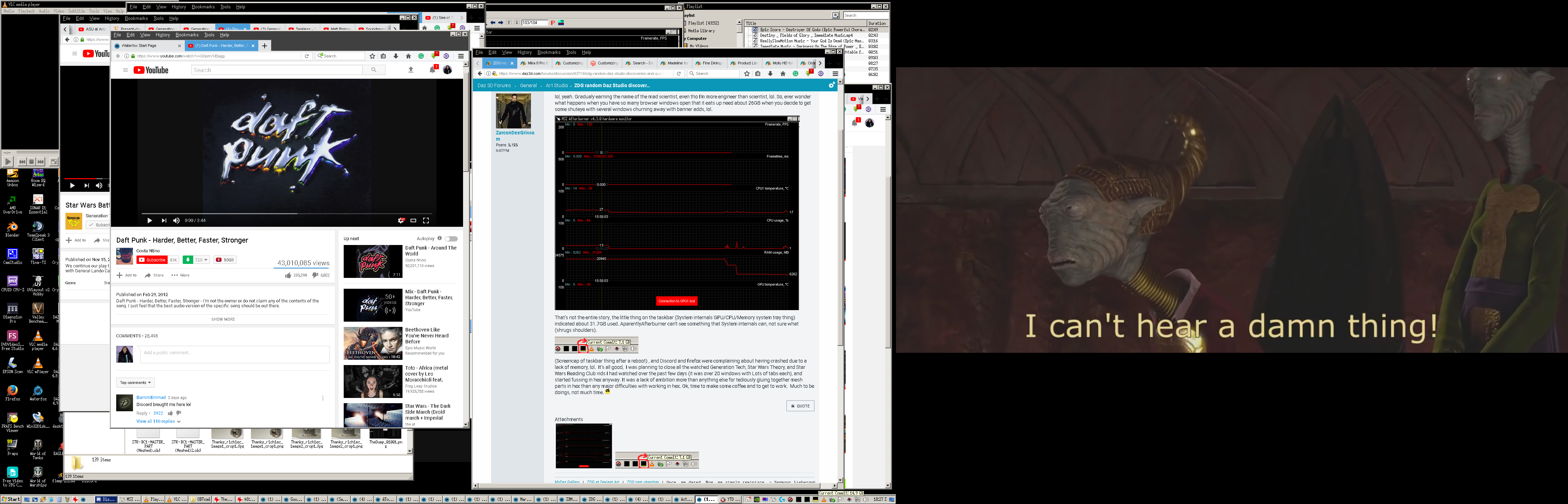
Task: Go to next image with right blue arrow
Action: click(501, 22)
